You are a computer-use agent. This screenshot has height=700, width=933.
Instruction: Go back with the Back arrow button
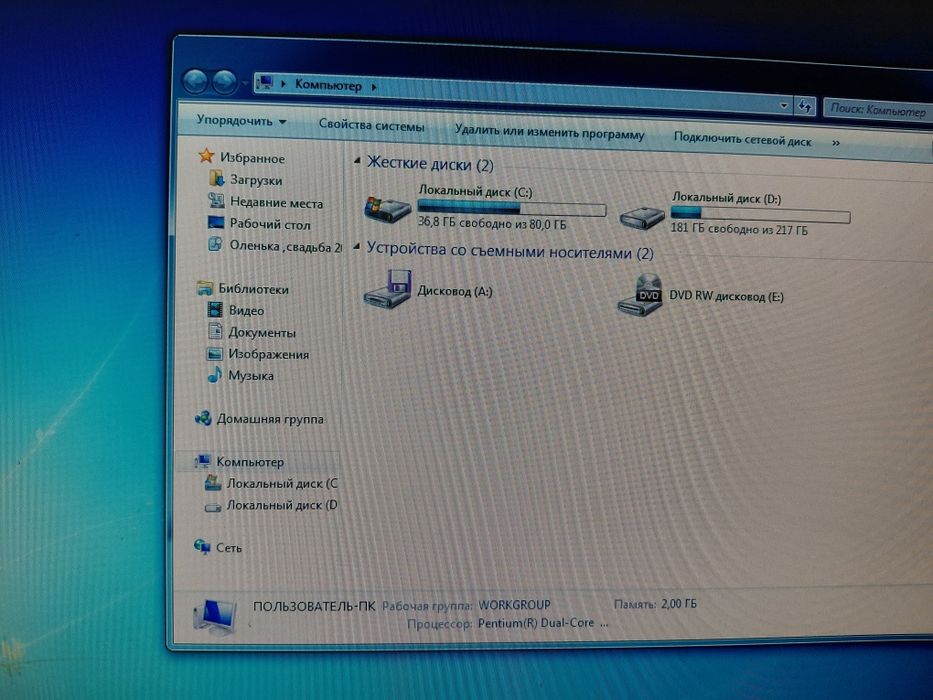(195, 82)
